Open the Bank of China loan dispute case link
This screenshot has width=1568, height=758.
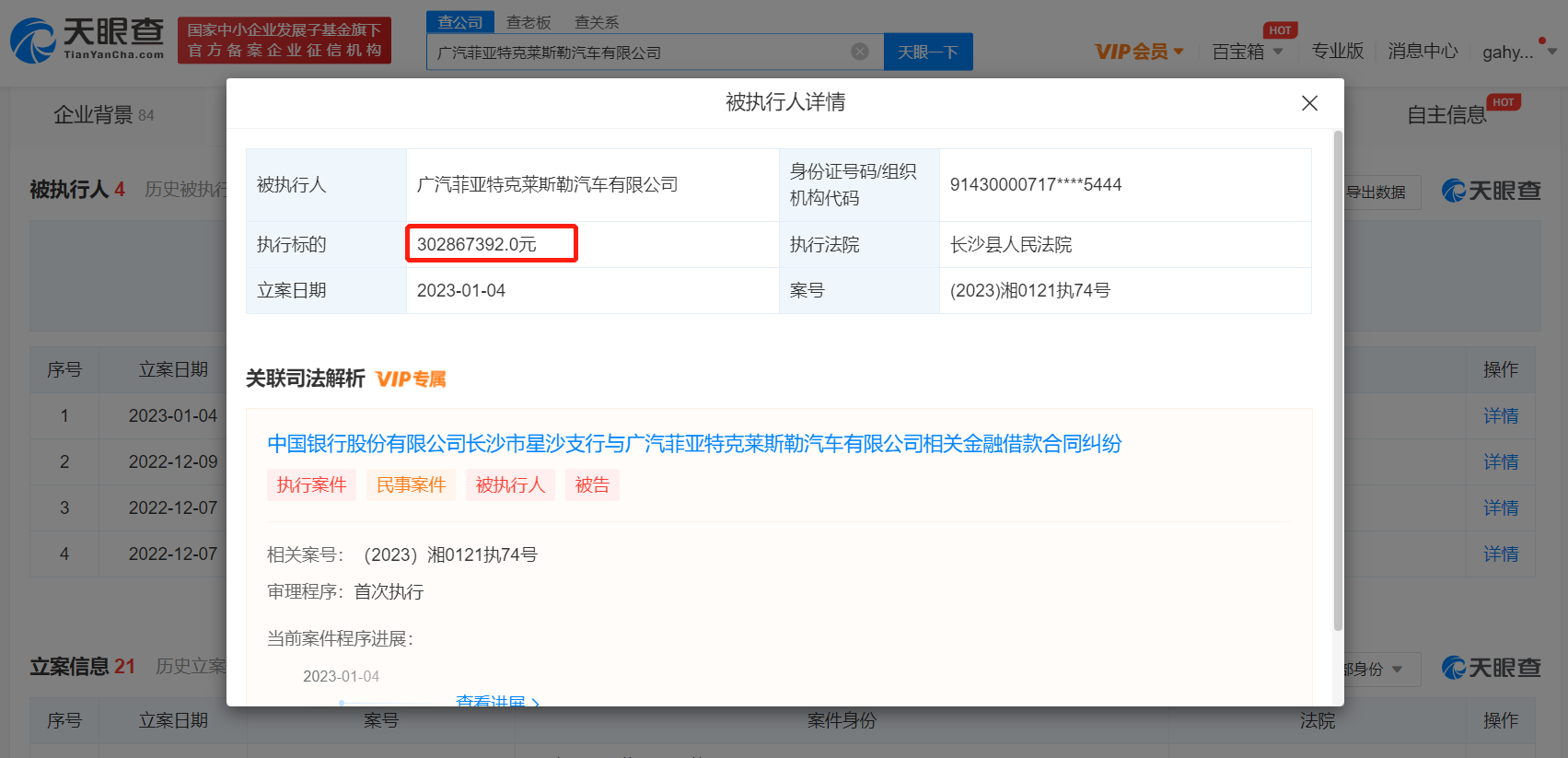[694, 444]
